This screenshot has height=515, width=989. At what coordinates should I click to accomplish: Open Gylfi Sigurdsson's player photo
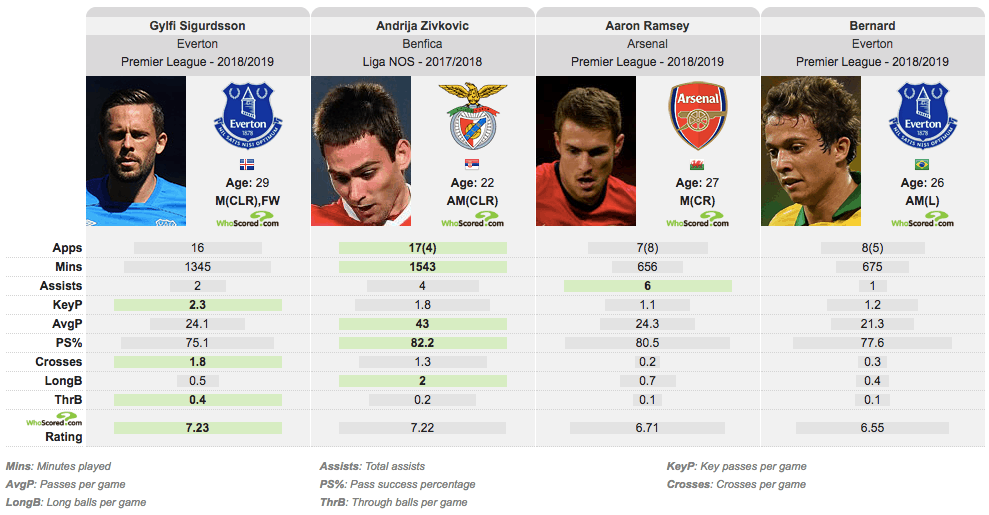click(x=136, y=151)
